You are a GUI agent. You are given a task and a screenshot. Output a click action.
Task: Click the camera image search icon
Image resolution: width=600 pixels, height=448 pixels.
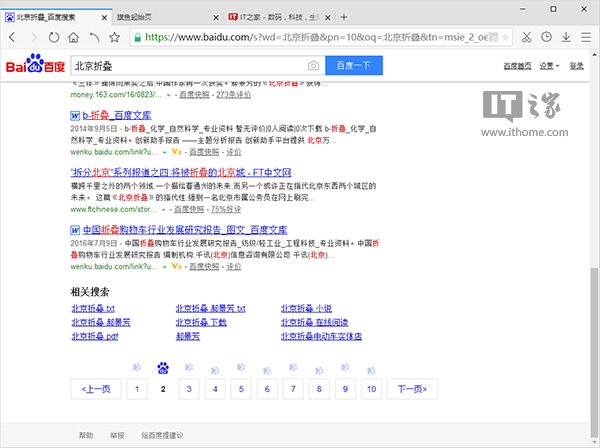pyautogui.click(x=313, y=66)
